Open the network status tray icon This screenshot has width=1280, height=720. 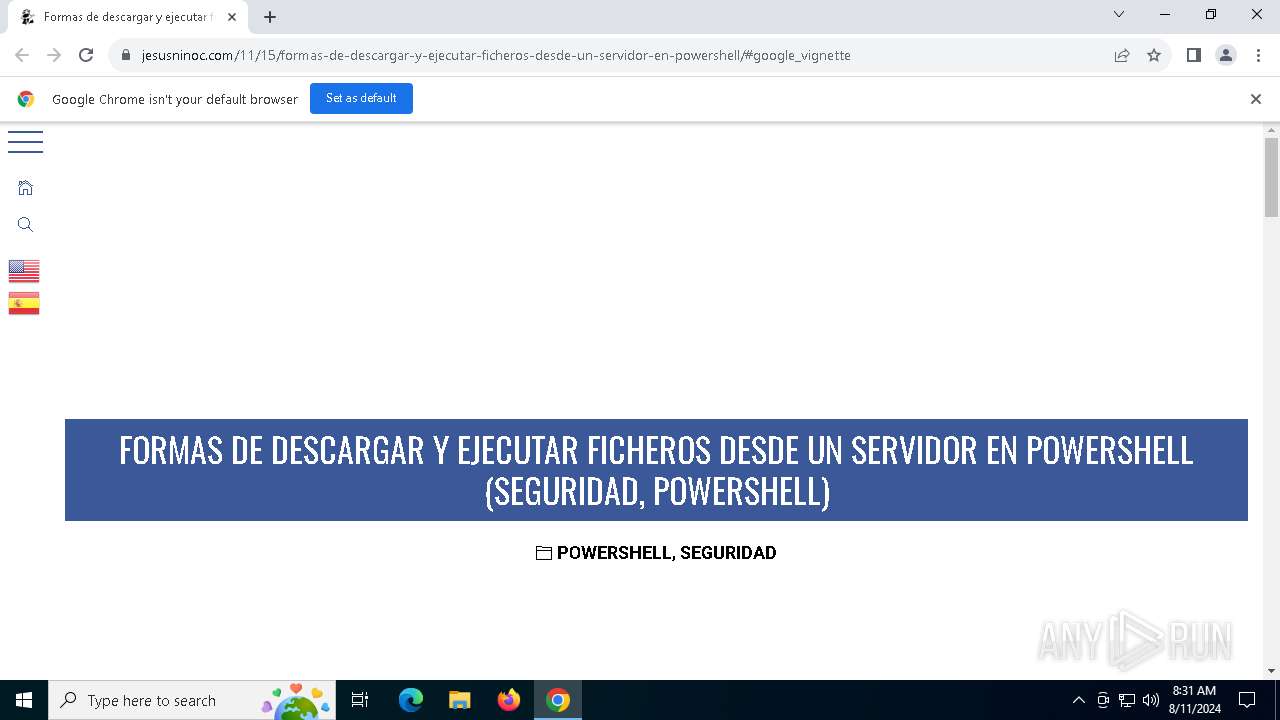click(x=1127, y=700)
